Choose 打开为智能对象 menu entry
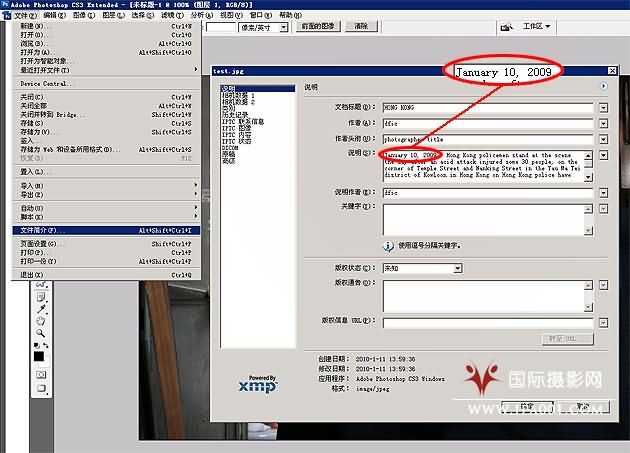The width and height of the screenshot is (630, 453). point(106,61)
